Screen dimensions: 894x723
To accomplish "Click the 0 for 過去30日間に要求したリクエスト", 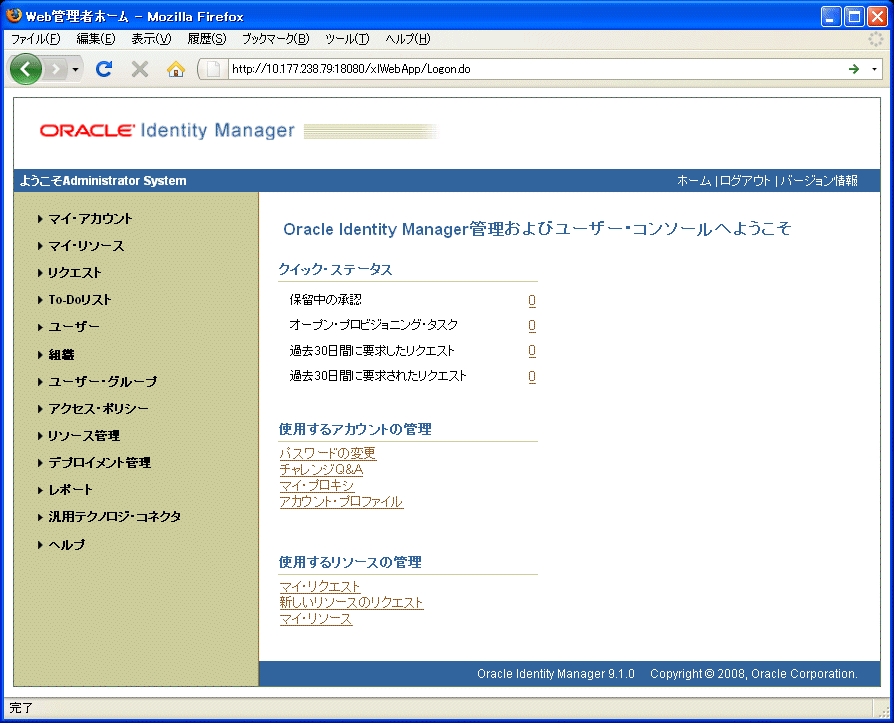I will click(532, 351).
